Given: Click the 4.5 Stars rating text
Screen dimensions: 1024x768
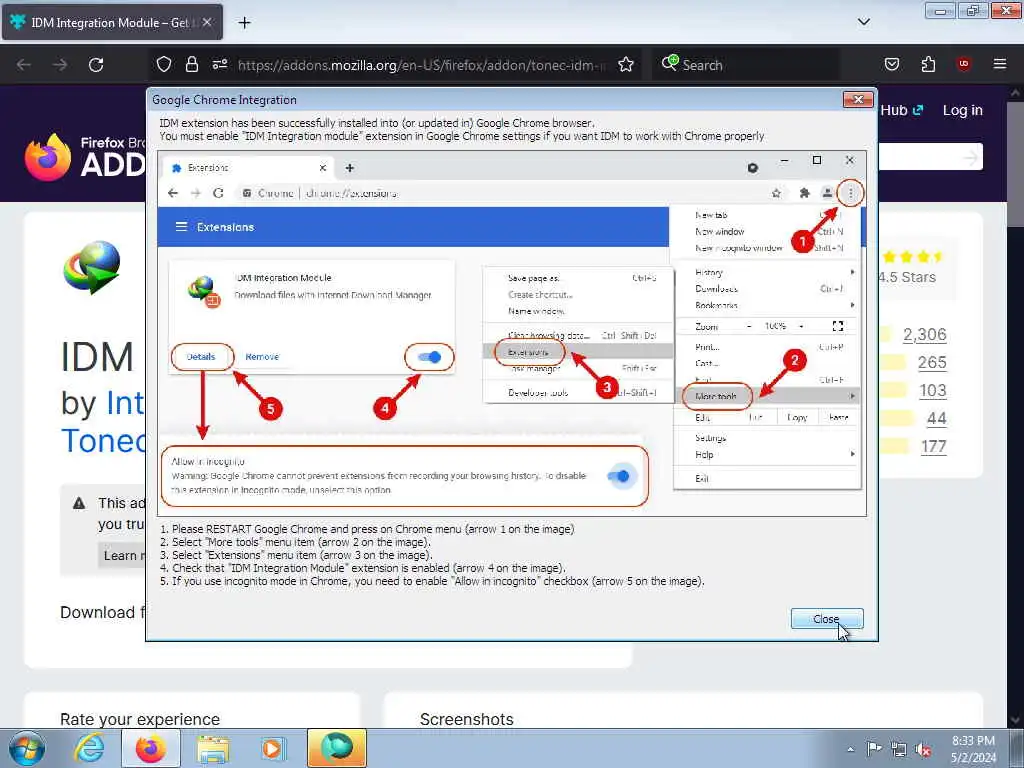Looking at the screenshot, I should 907,277.
